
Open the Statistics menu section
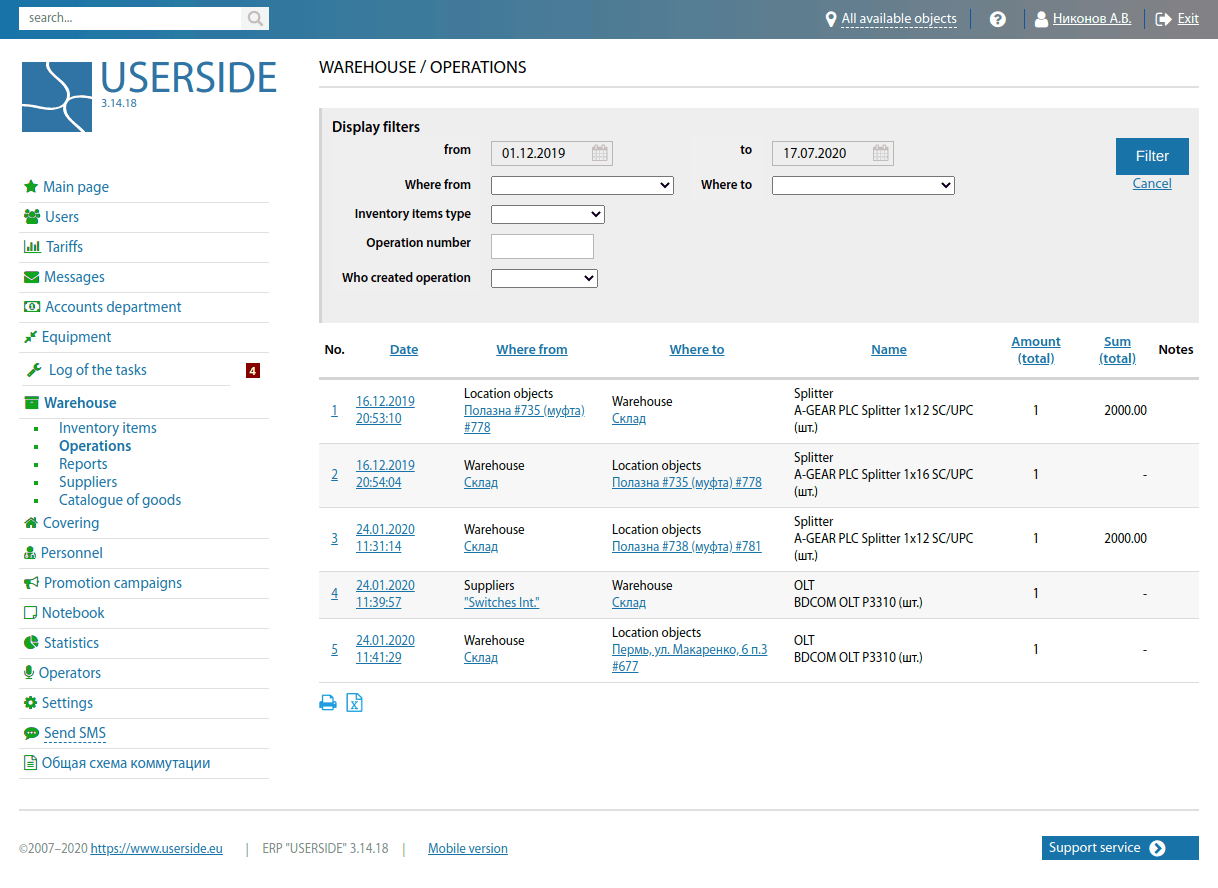click(71, 643)
